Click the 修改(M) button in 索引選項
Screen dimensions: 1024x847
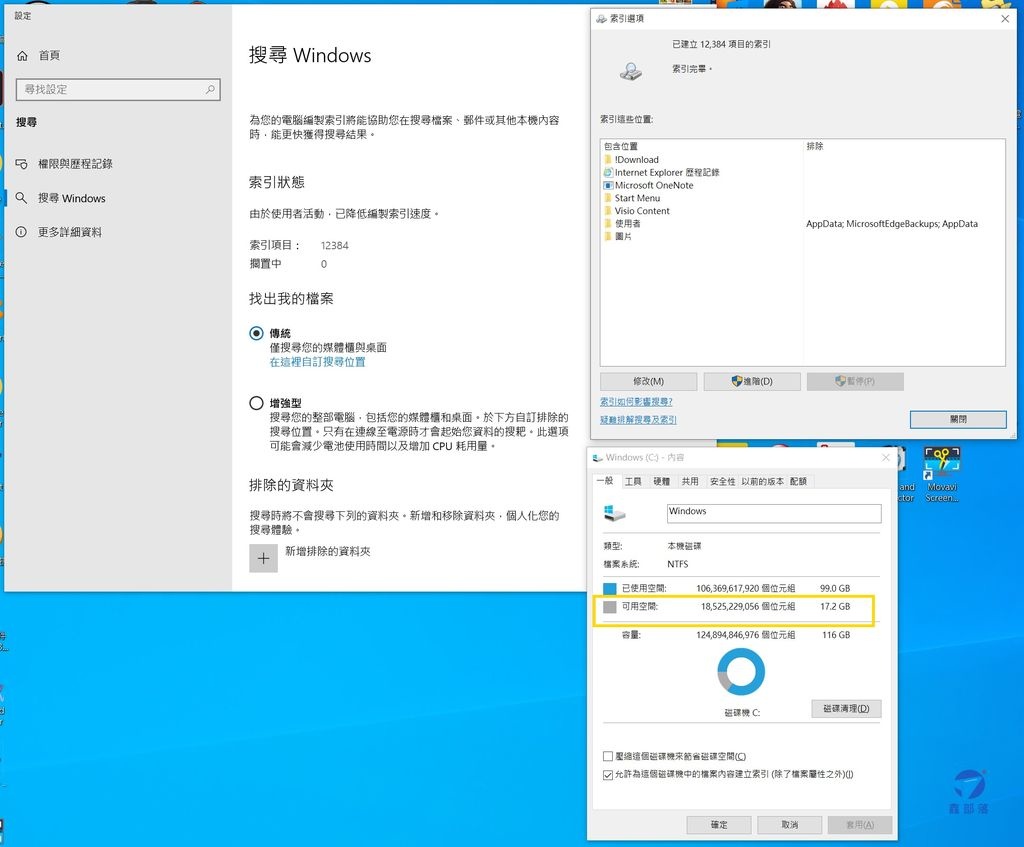[648, 381]
